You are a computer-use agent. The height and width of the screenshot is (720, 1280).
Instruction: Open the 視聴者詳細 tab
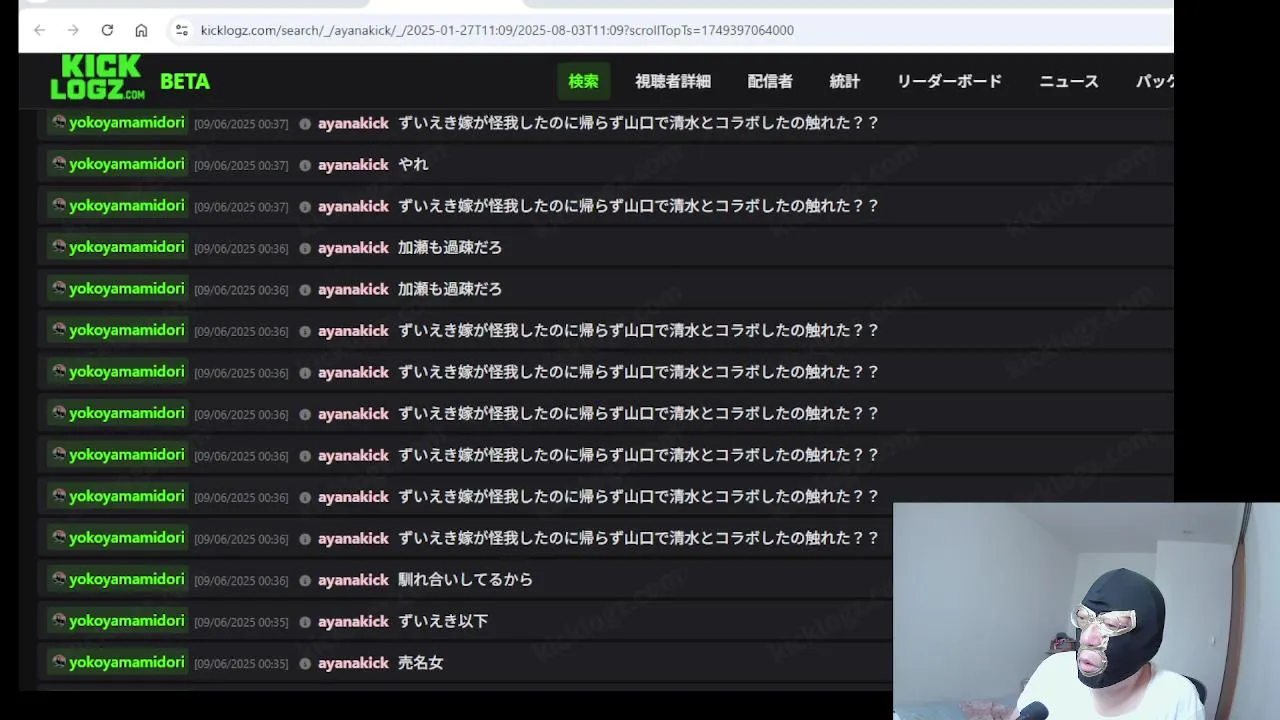(x=672, y=81)
